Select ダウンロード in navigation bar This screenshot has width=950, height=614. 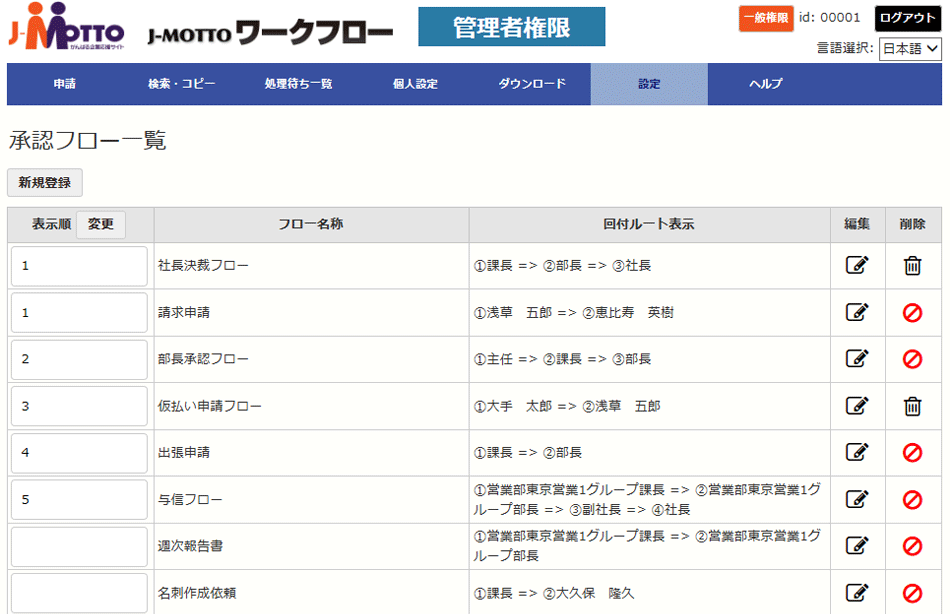532,84
